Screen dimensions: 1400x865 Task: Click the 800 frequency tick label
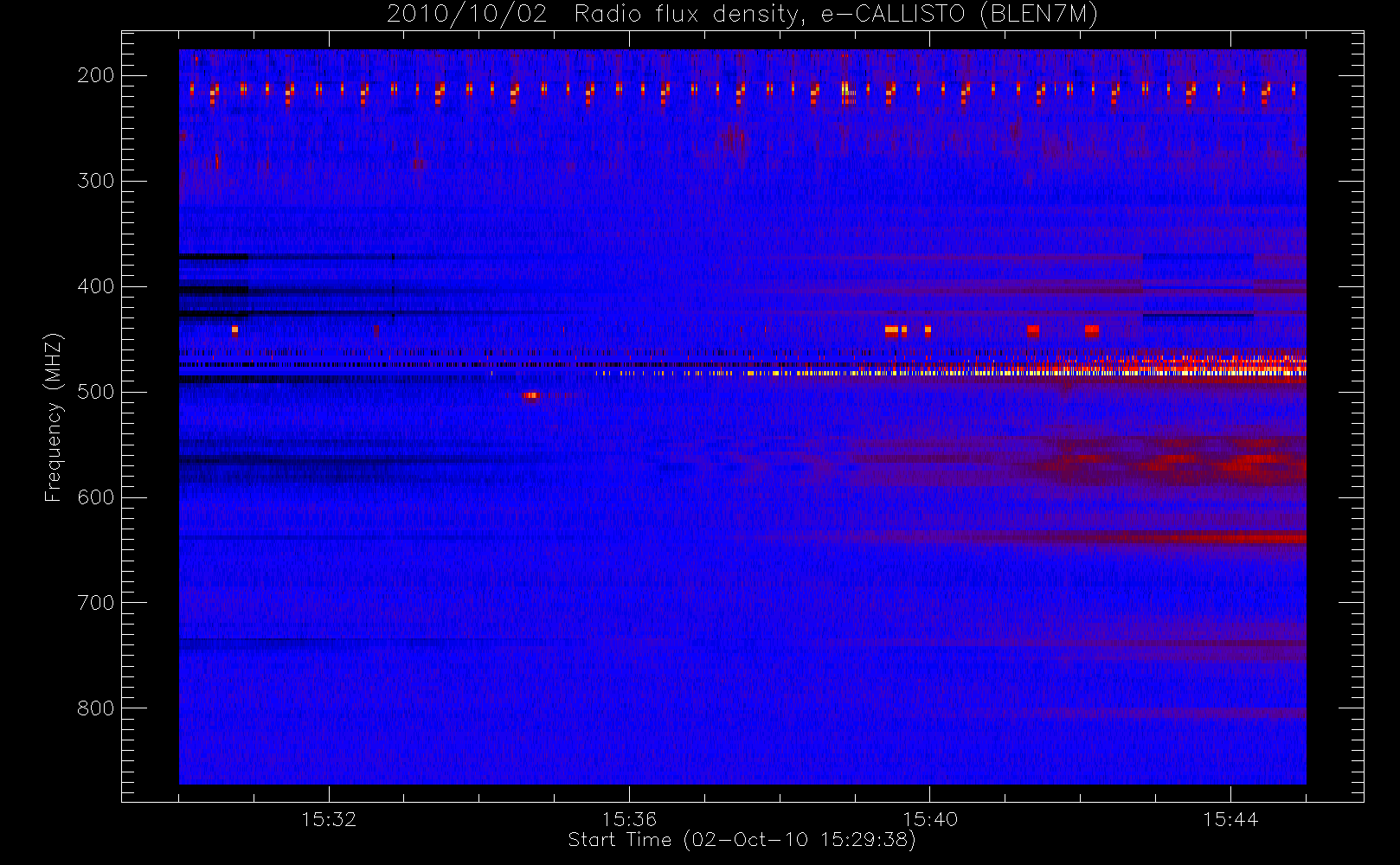tap(95, 708)
